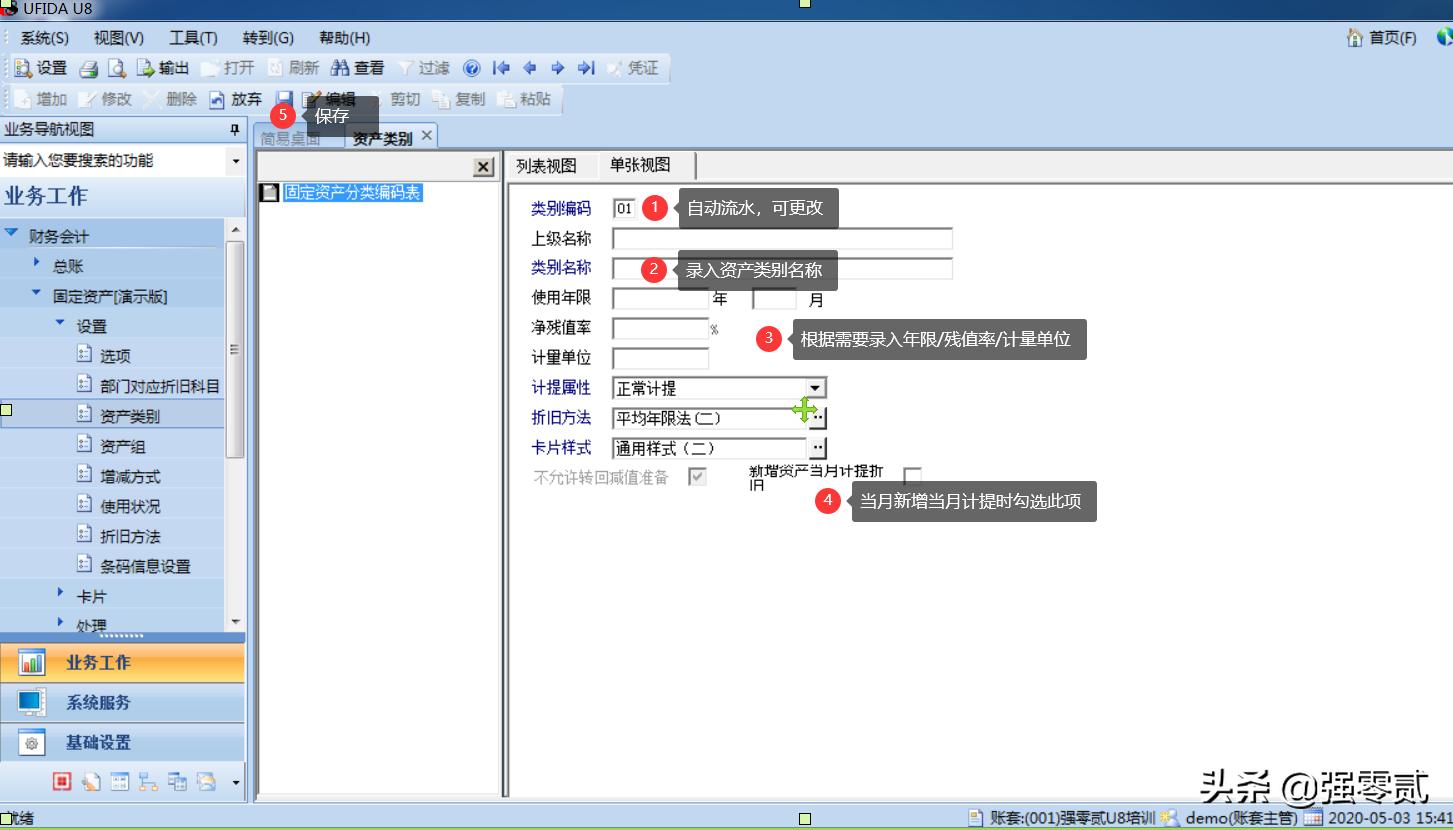Expand the 总账 tree node
The height and width of the screenshot is (830, 1453).
pyautogui.click(x=37, y=263)
